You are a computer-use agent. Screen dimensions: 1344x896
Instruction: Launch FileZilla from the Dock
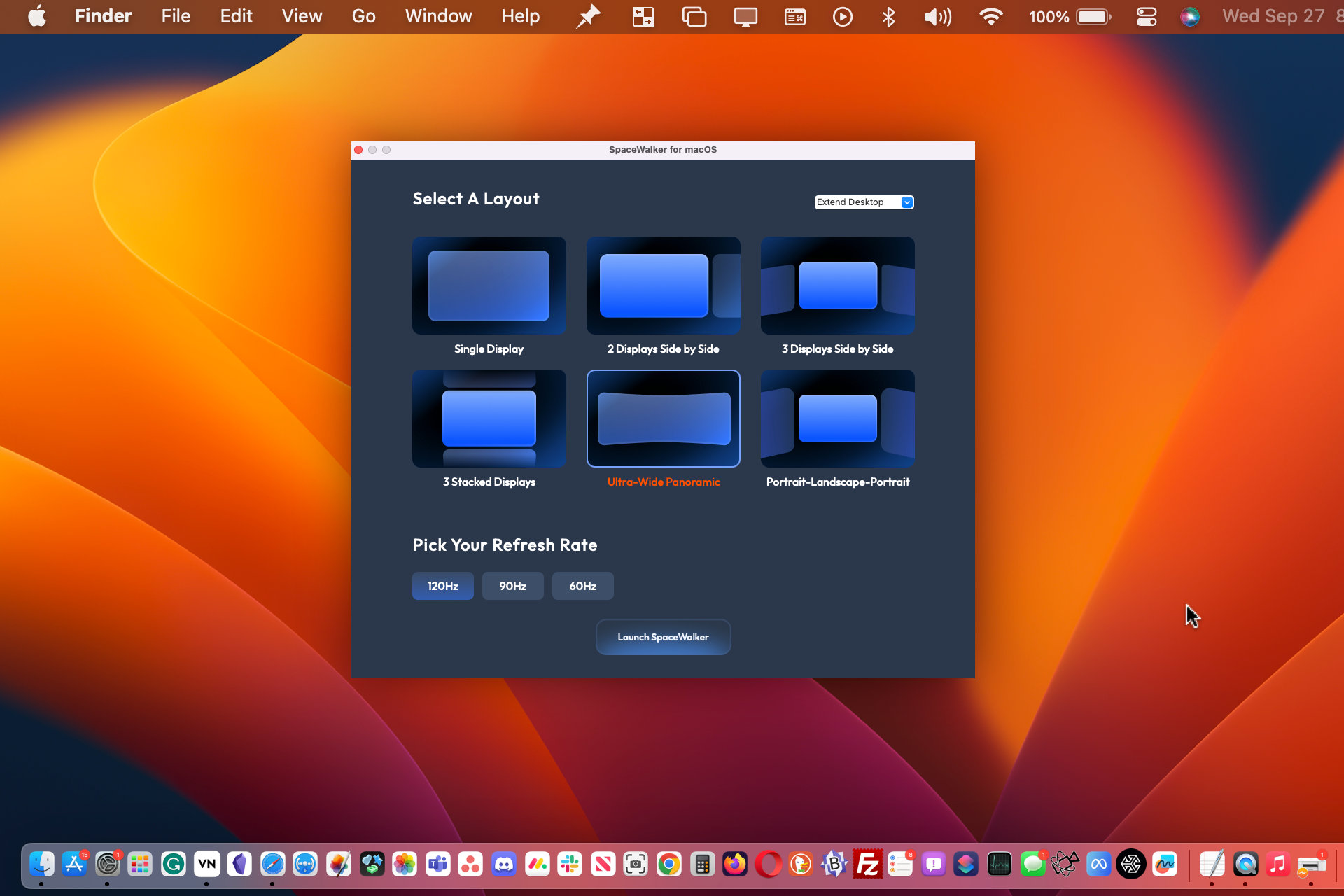click(867, 864)
